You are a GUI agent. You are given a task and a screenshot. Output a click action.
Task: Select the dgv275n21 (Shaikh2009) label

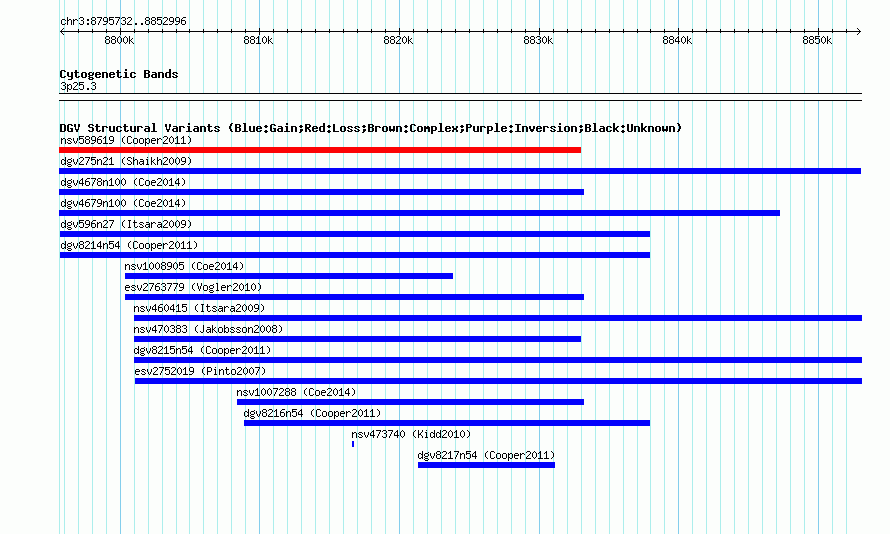126,161
